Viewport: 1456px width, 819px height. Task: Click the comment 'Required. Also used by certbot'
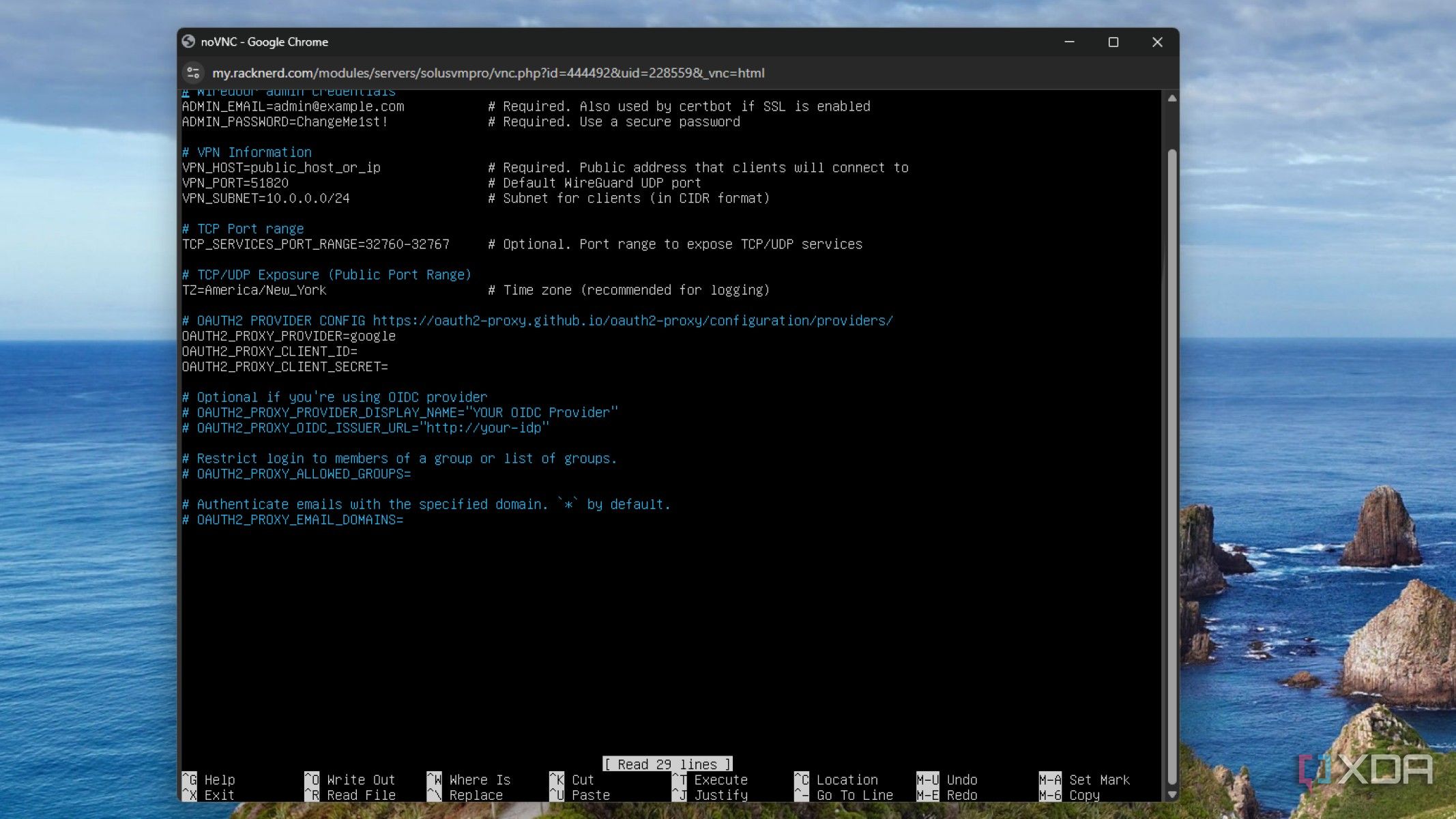[679, 106]
